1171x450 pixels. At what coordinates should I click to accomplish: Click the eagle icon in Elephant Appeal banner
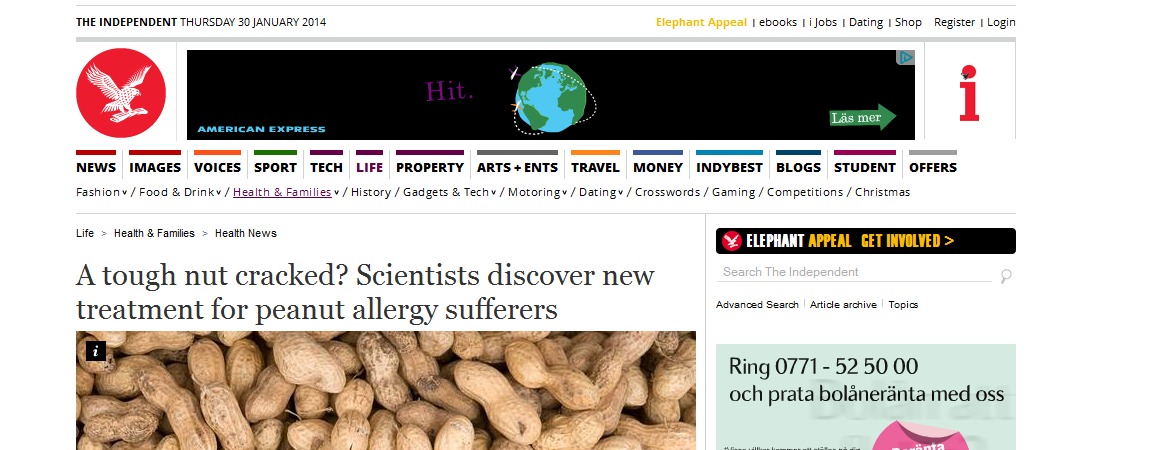coord(732,240)
